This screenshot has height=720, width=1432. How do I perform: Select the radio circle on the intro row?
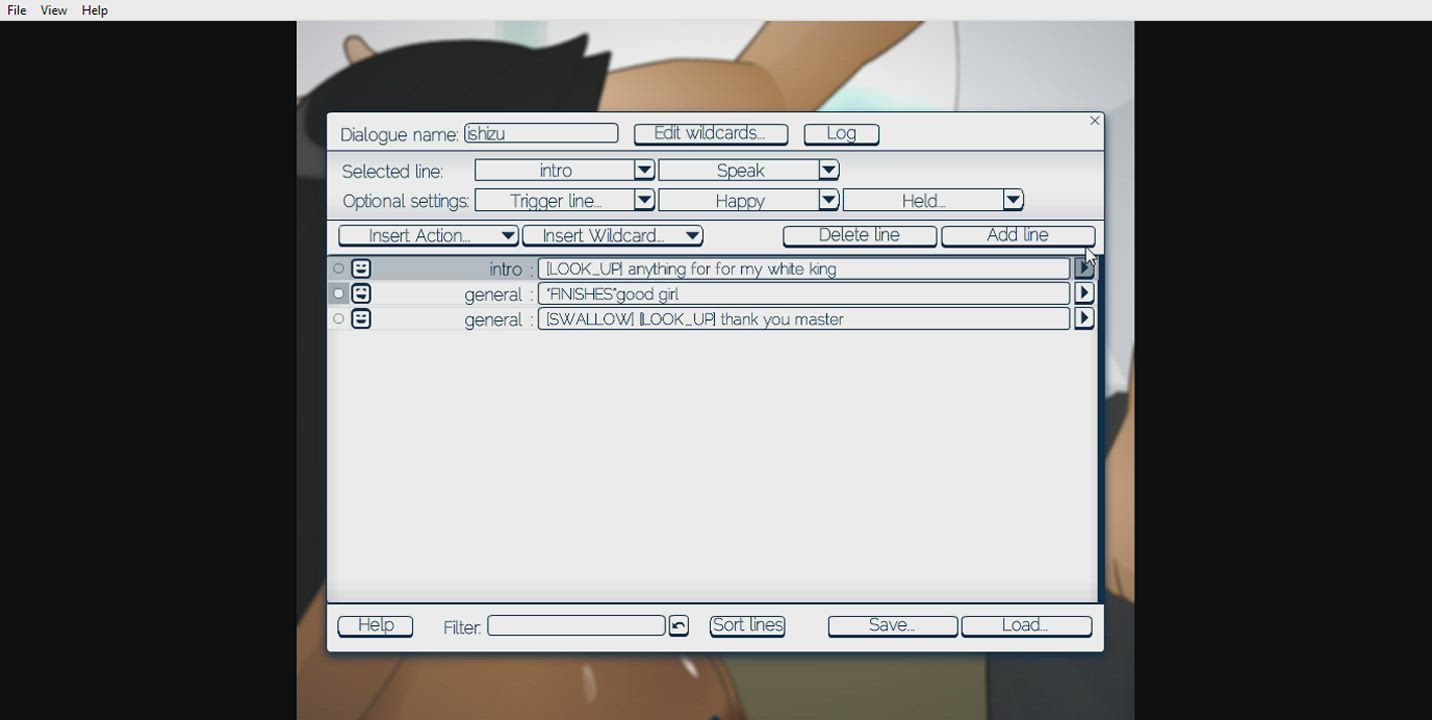click(338, 269)
